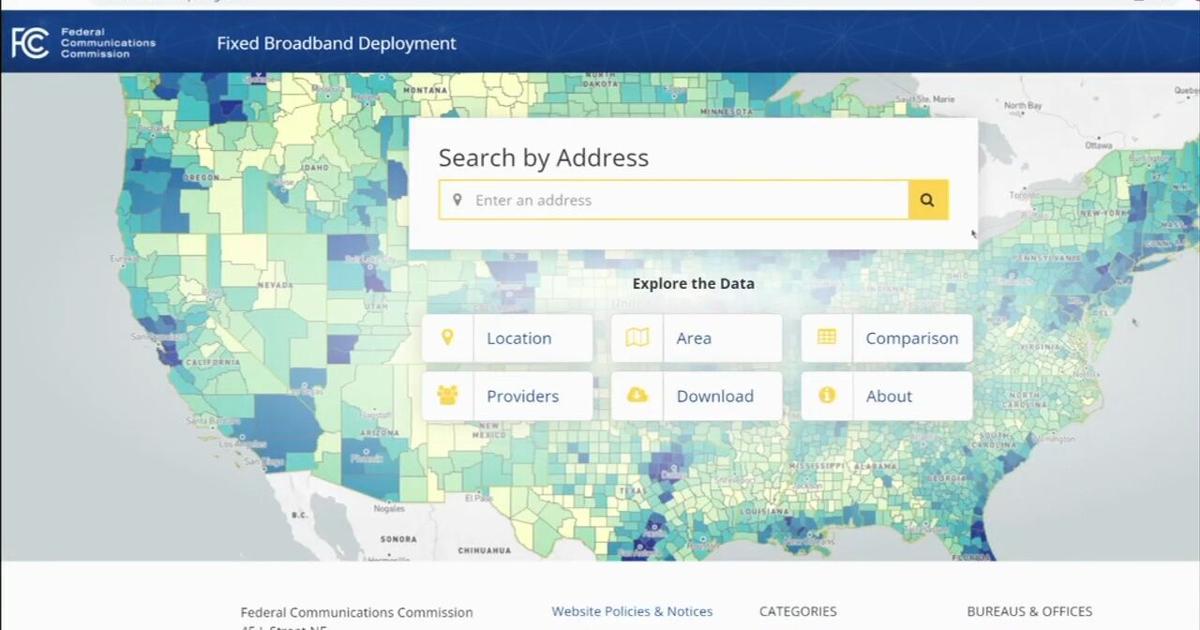Open the Area explorer

[x=694, y=338]
